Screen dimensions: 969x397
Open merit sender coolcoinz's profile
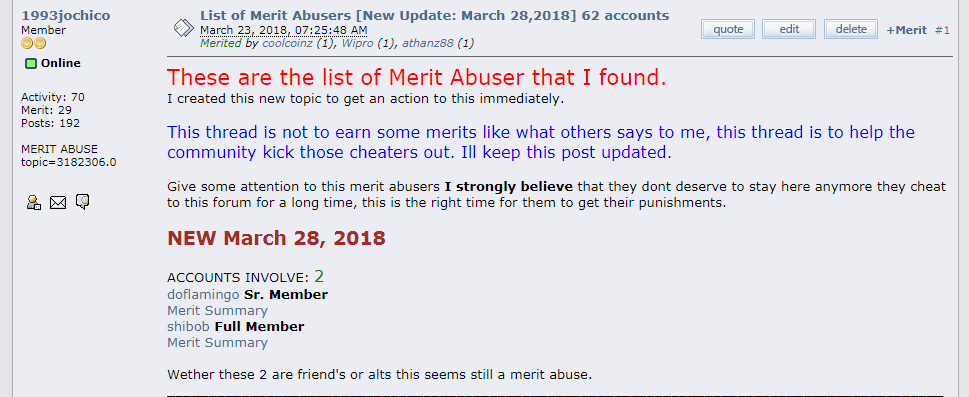pyautogui.click(x=288, y=43)
